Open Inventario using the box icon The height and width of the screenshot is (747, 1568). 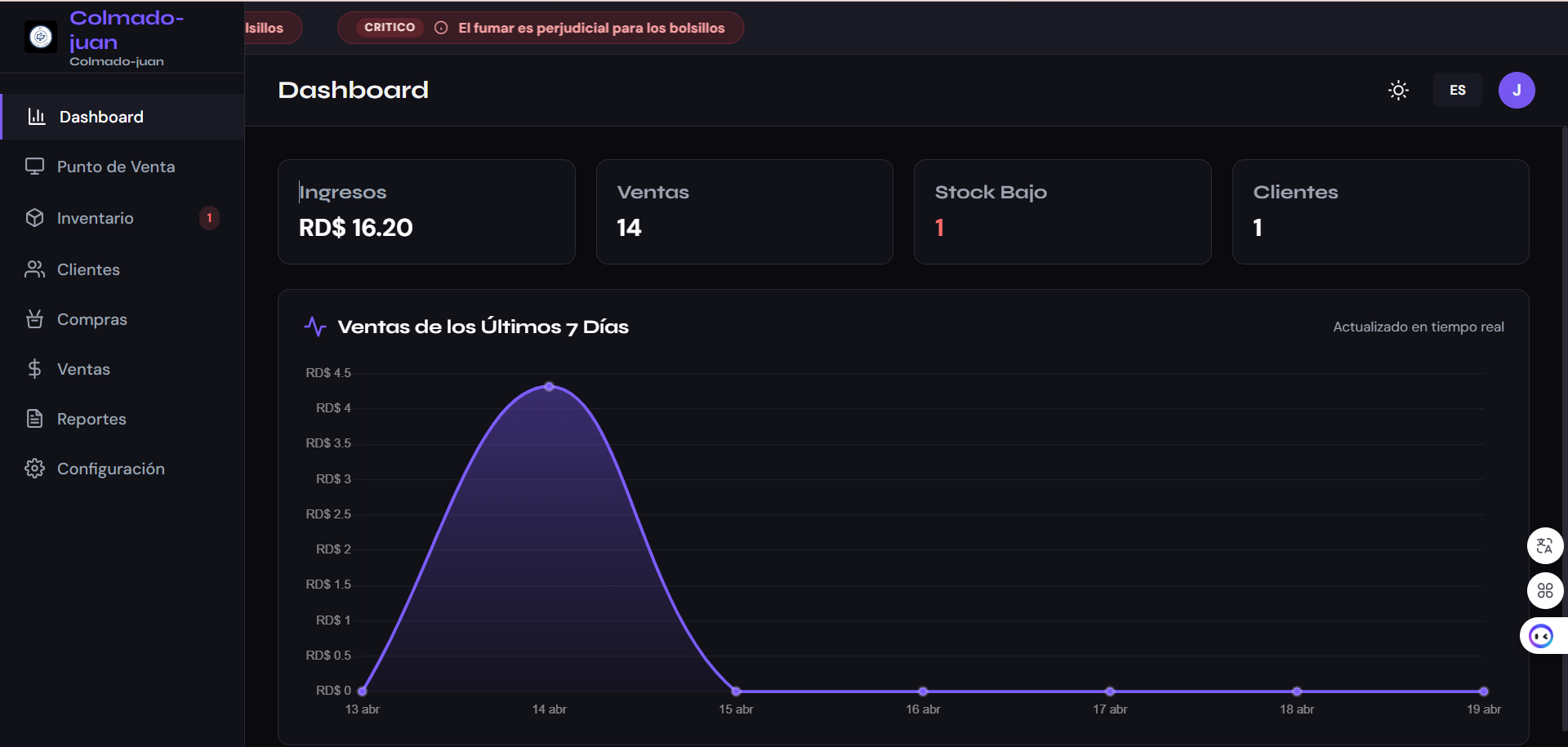[34, 217]
